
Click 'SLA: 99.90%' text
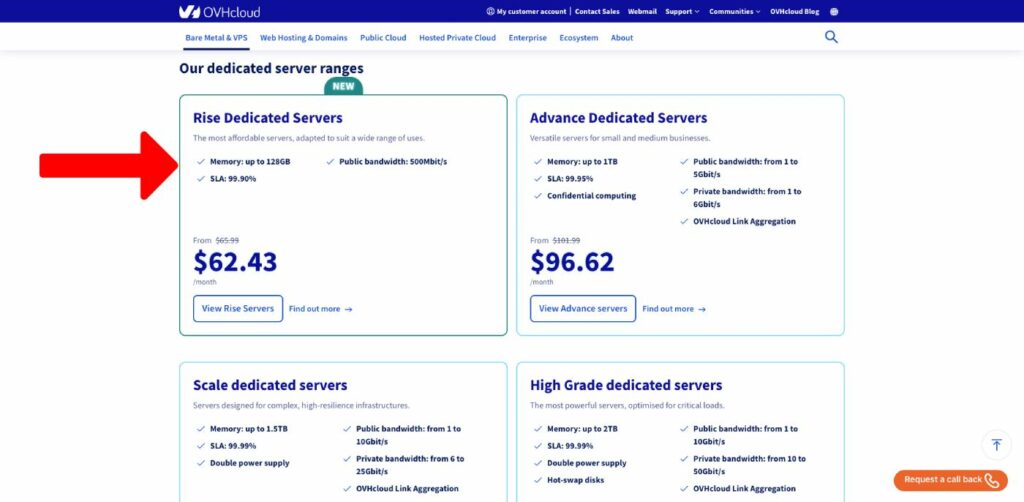click(x=233, y=179)
